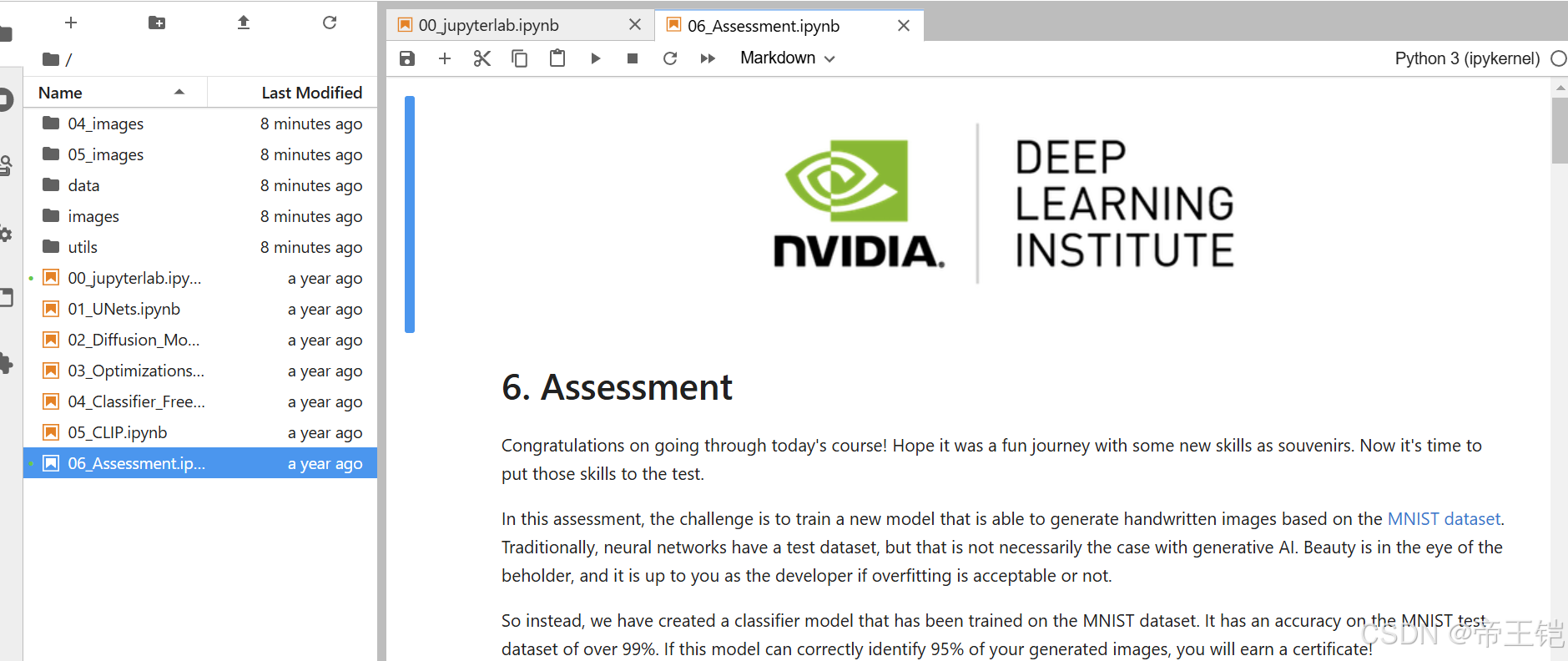
Task: Click the 6. Assessment heading
Action: tap(617, 387)
